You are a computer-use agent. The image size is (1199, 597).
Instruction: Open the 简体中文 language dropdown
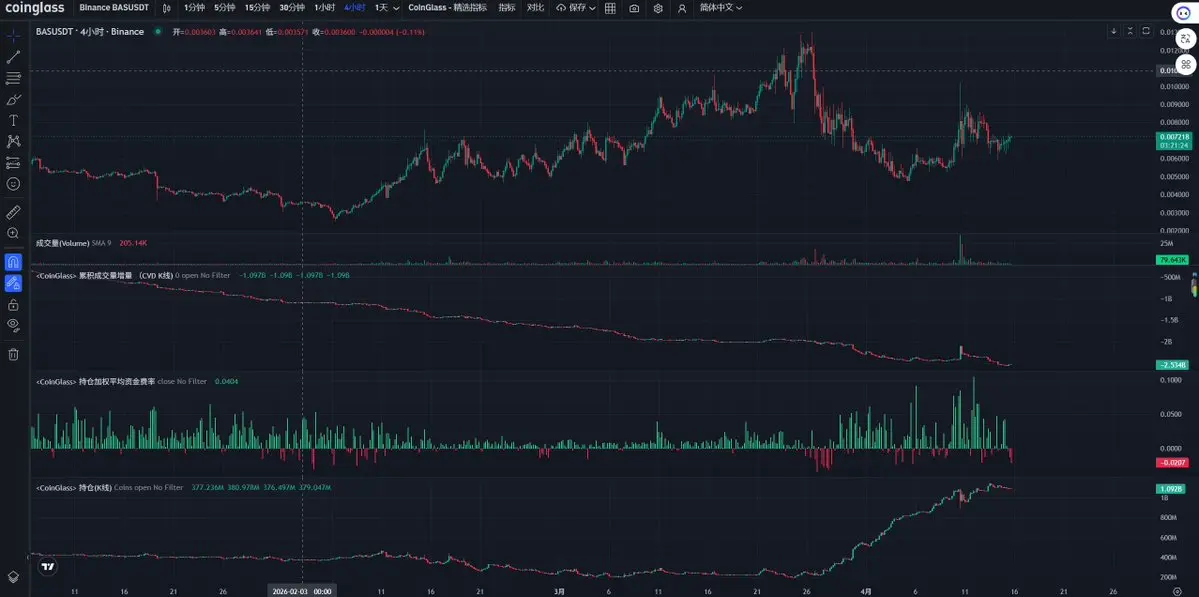tap(721, 8)
